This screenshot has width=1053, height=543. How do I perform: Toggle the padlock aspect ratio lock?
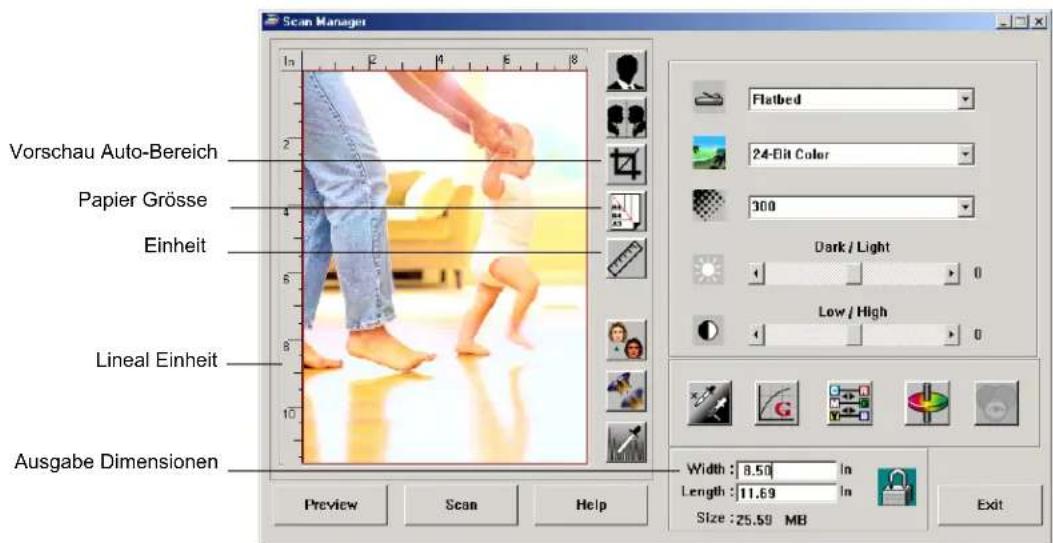[x=897, y=487]
